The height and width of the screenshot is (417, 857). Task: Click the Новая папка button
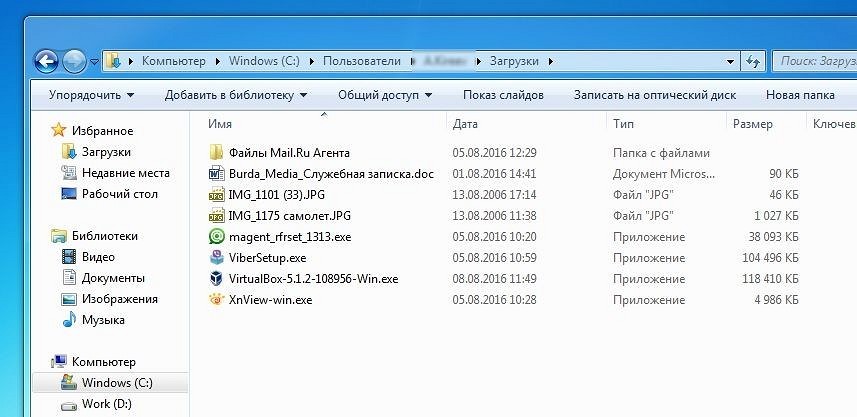[800, 95]
